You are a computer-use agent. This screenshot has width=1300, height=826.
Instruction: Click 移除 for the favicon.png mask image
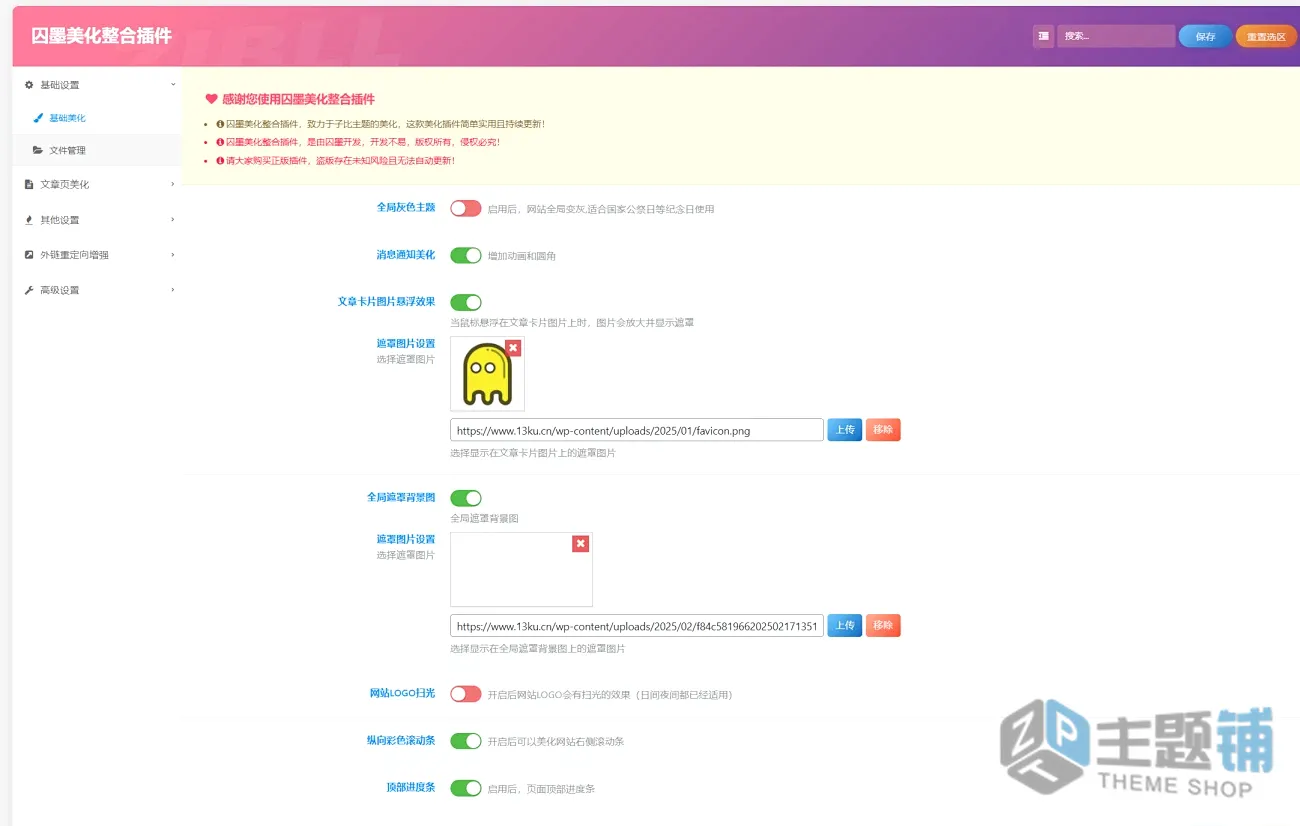click(883, 430)
